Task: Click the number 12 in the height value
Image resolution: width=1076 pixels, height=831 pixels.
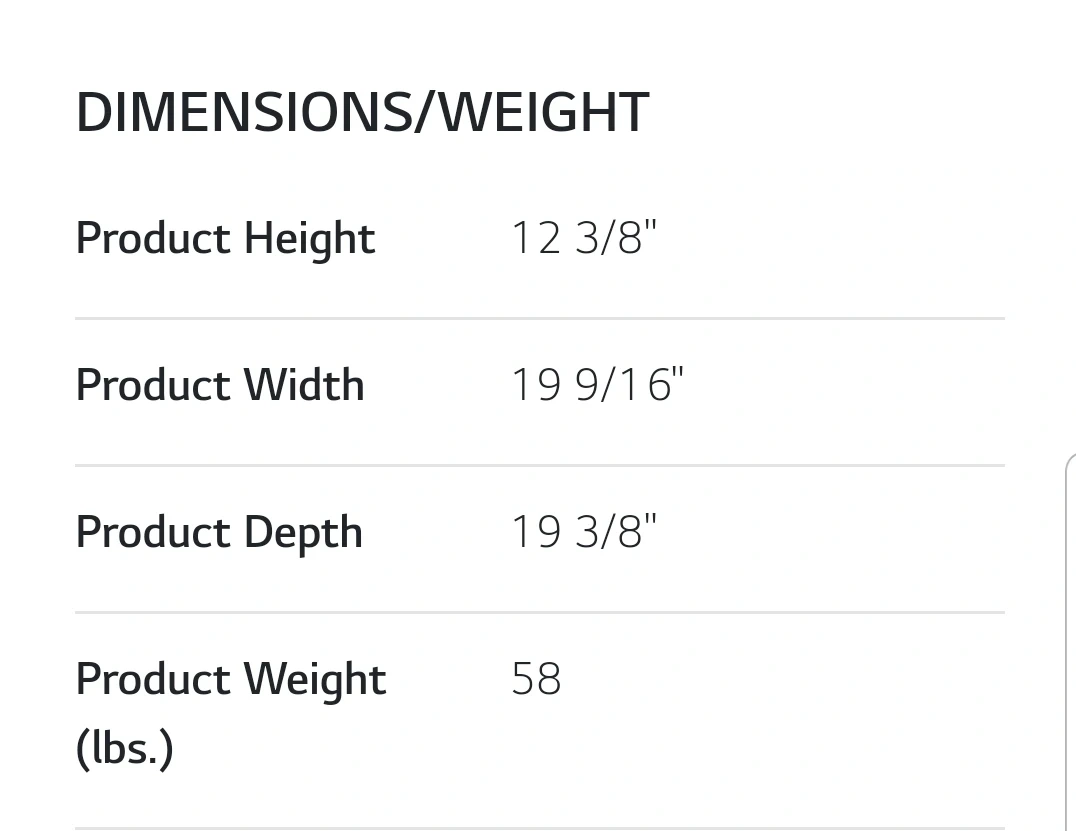Action: pyautogui.click(x=536, y=239)
